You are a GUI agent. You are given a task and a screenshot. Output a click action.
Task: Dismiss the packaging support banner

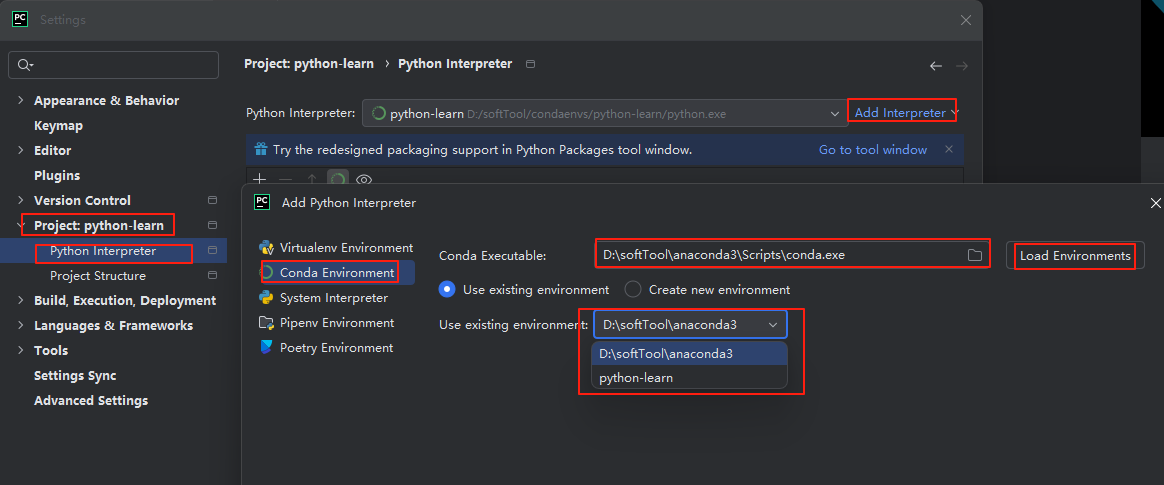click(x=949, y=149)
